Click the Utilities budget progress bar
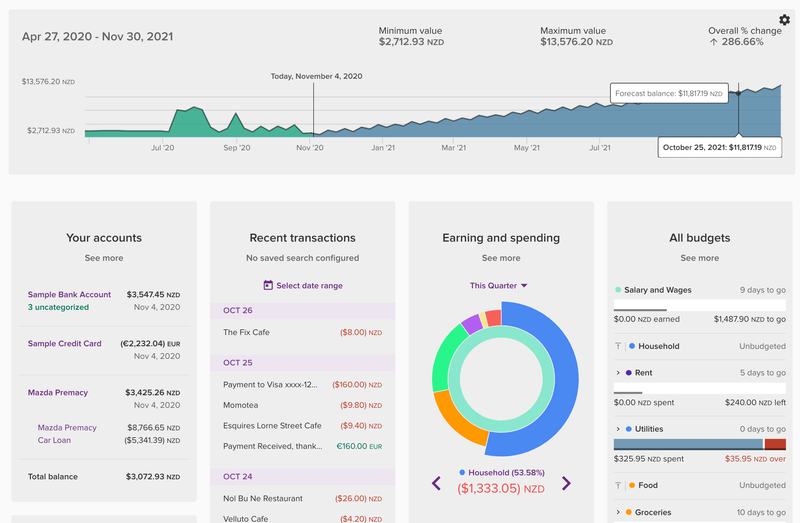Screen dimensions: 800x523 click(688, 444)
